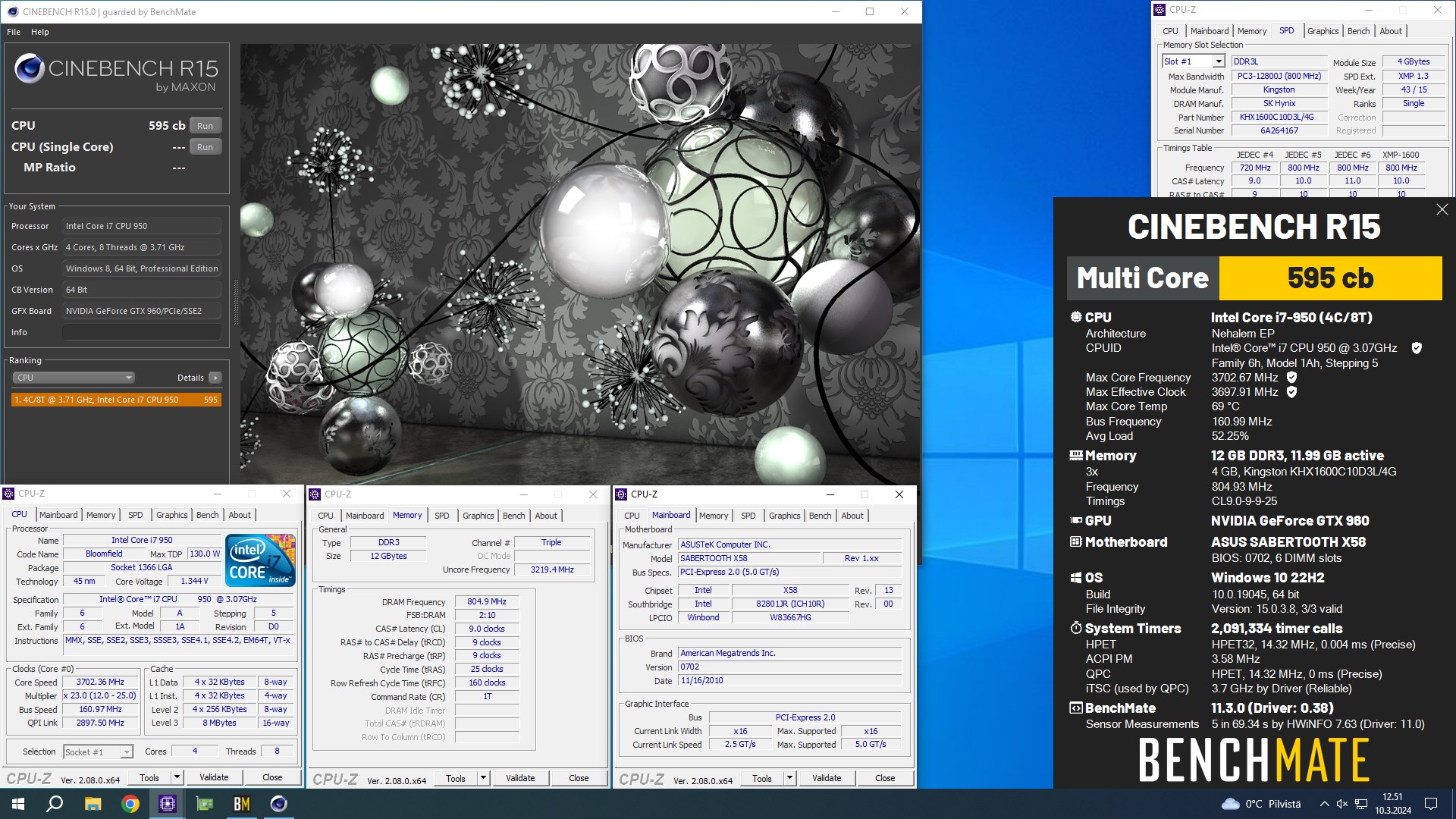Open network tray icon

tap(1361, 804)
